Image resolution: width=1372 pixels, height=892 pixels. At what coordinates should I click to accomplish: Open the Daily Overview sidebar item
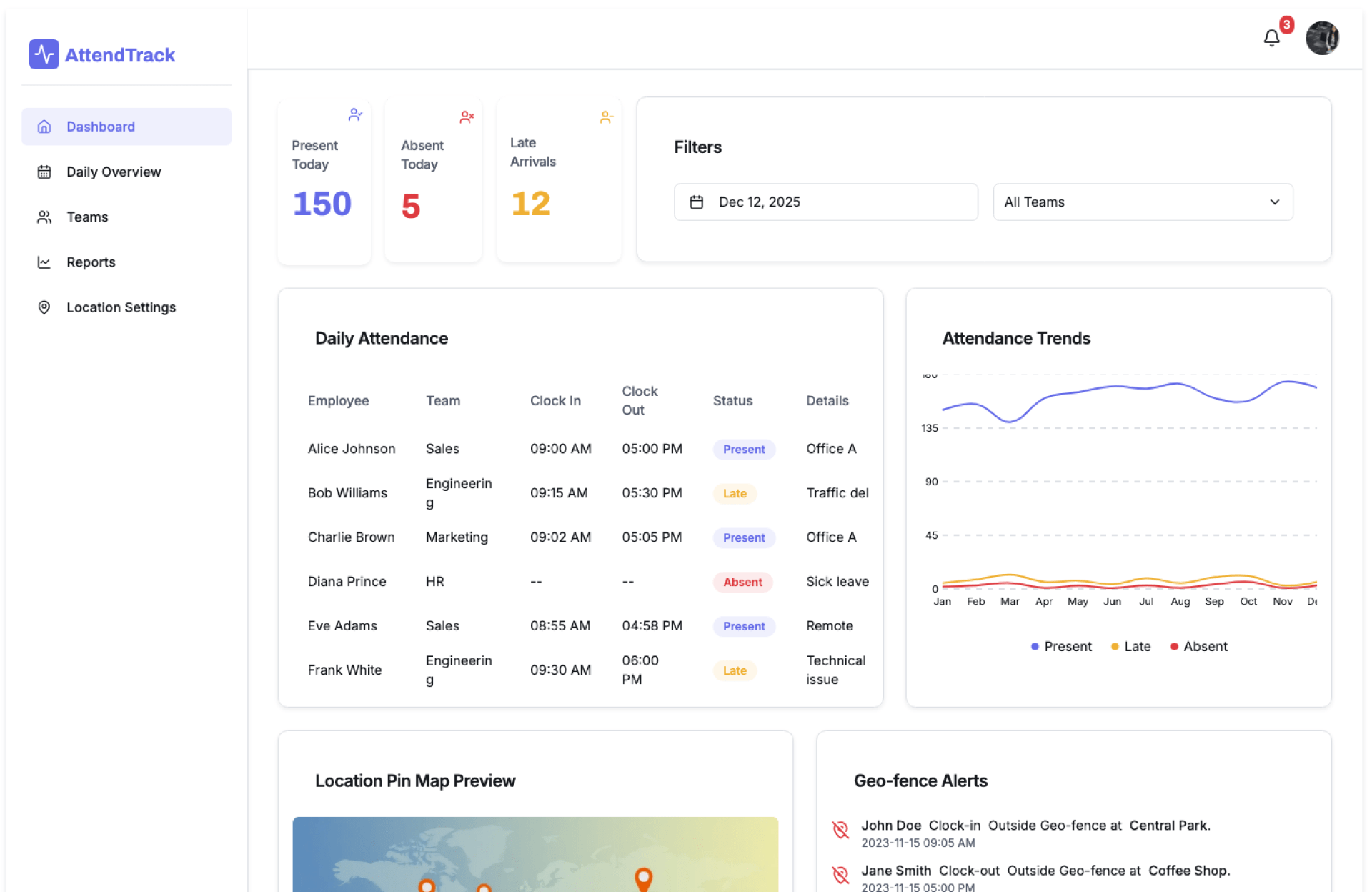point(114,172)
